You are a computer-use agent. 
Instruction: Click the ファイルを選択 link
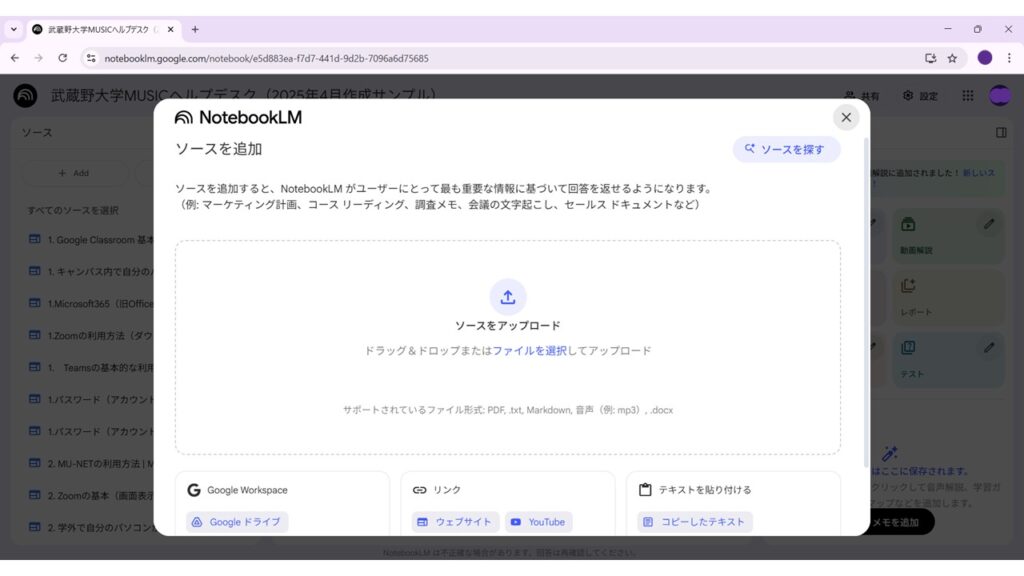point(529,351)
